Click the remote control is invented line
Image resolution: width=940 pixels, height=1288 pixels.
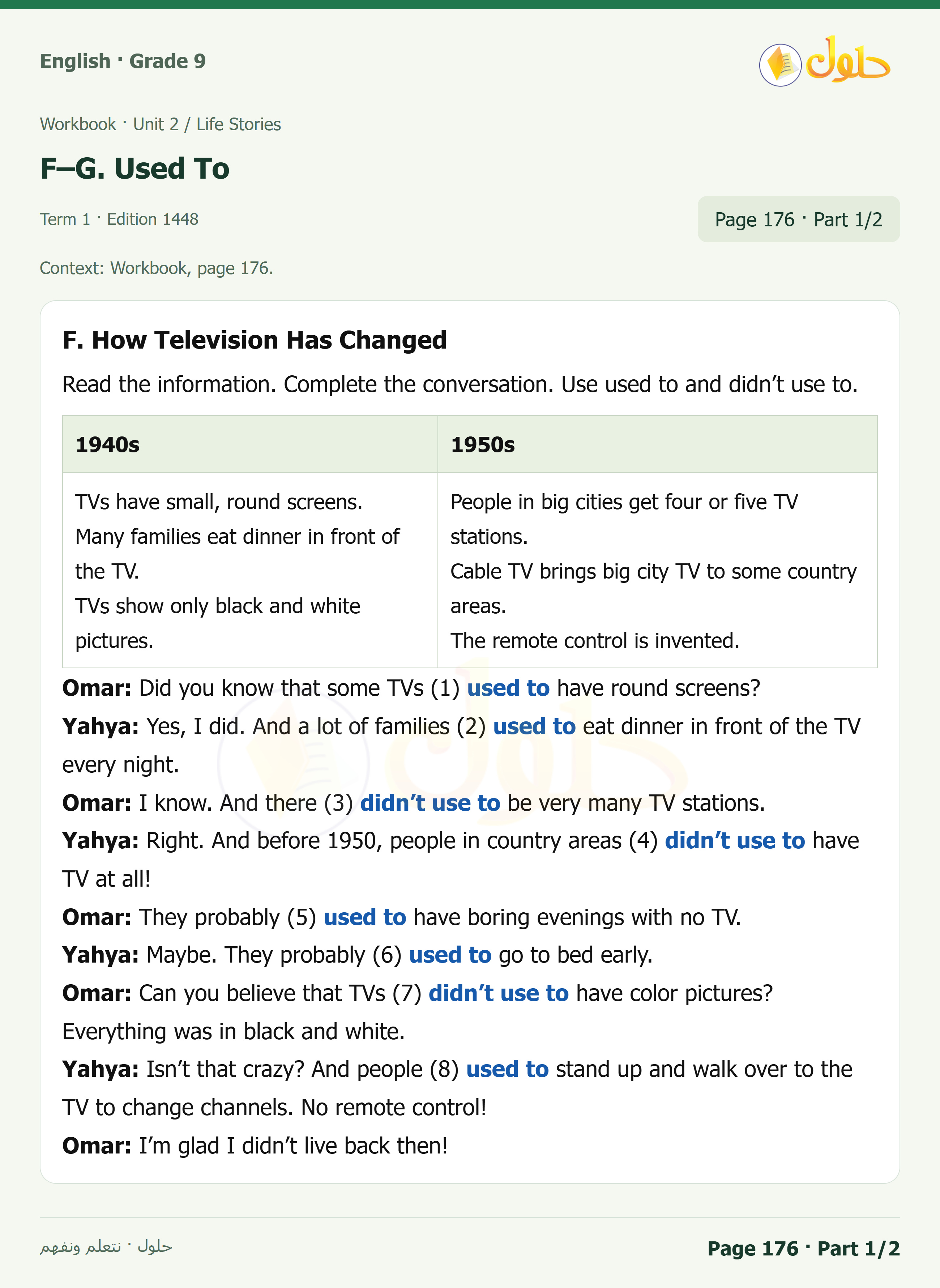click(595, 641)
